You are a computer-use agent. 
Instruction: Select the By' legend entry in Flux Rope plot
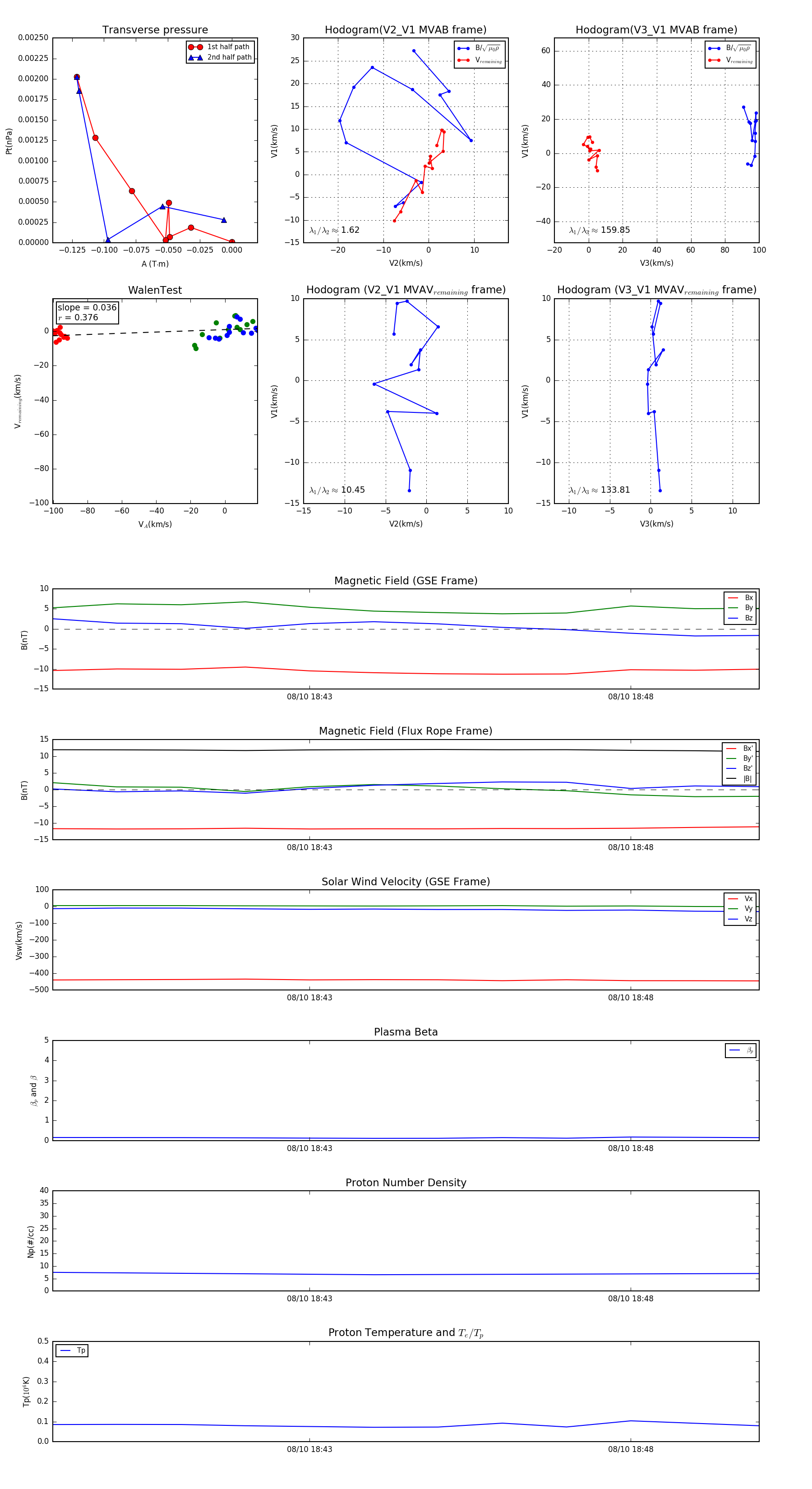[x=739, y=758]
